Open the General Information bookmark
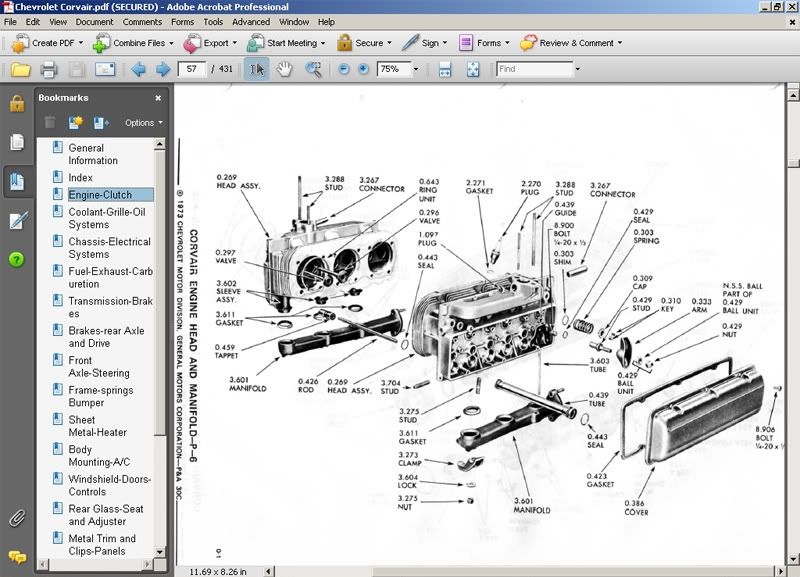Image resolution: width=800 pixels, height=577 pixels. [93, 154]
